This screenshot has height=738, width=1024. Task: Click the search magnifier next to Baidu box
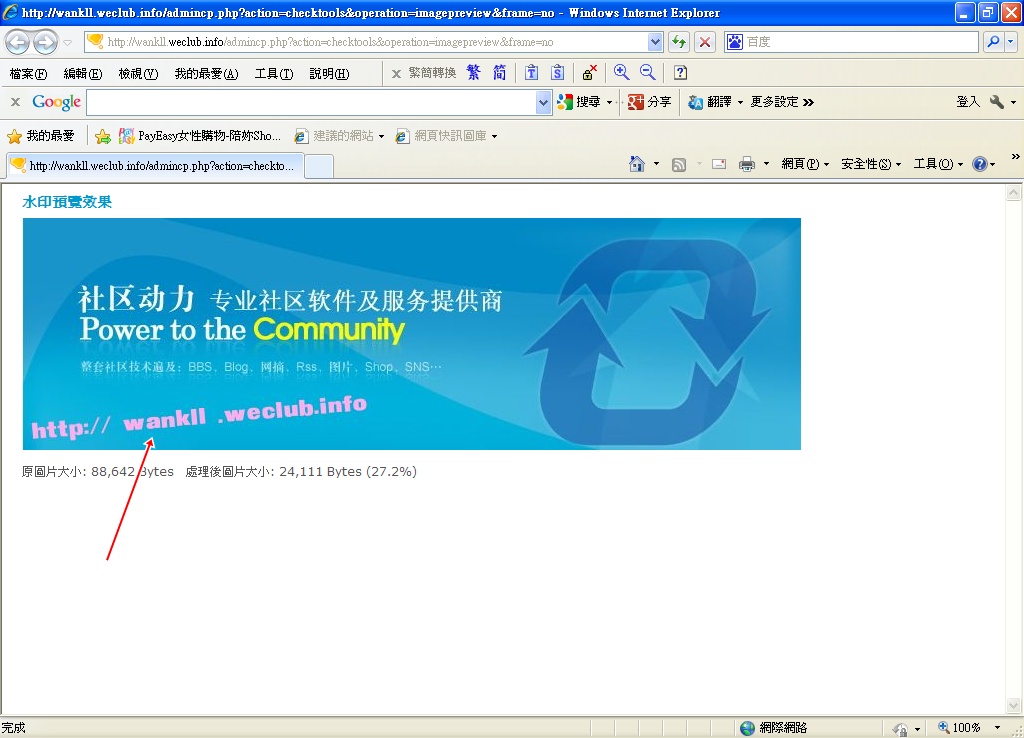[993, 42]
